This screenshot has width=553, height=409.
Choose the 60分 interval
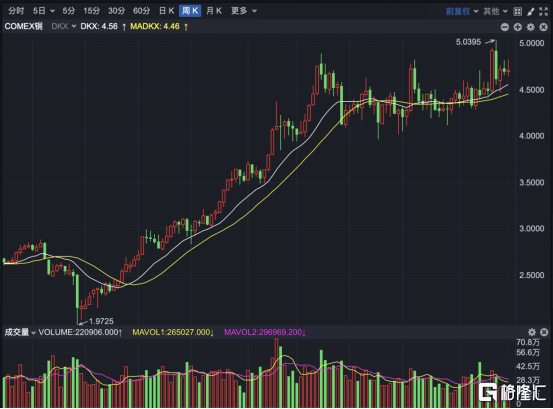click(141, 11)
